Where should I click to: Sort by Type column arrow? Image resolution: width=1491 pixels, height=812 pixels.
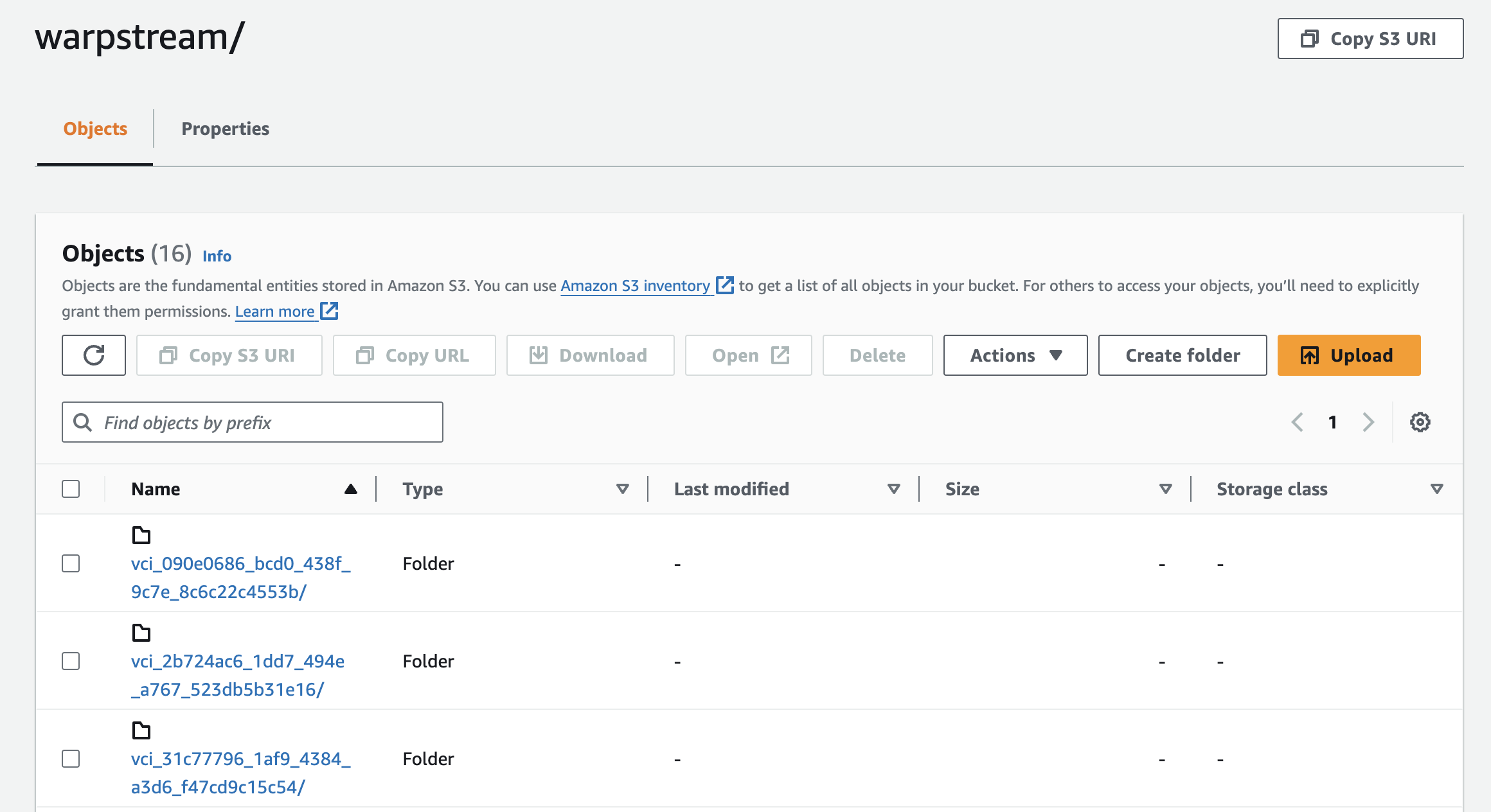tap(622, 489)
